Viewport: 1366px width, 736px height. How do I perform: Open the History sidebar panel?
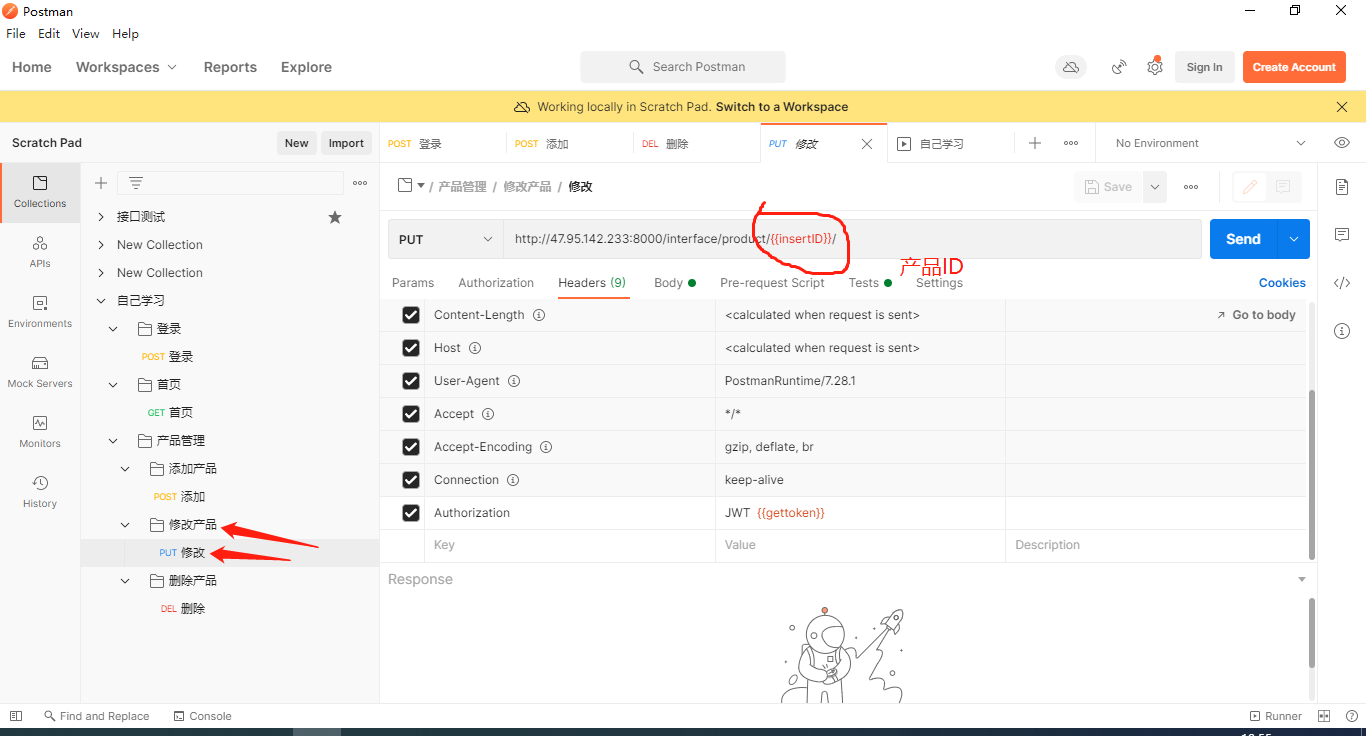pyautogui.click(x=40, y=492)
